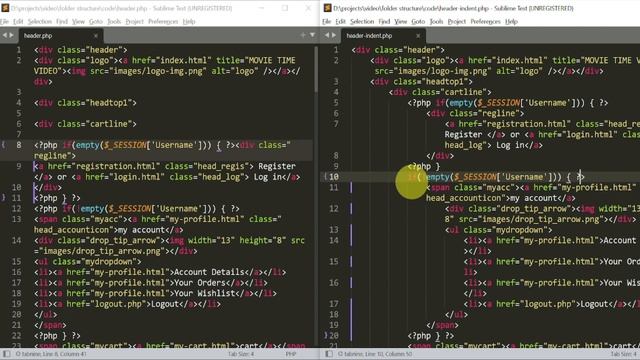
Task: Open View menu in header.php window
Action: [78, 22]
